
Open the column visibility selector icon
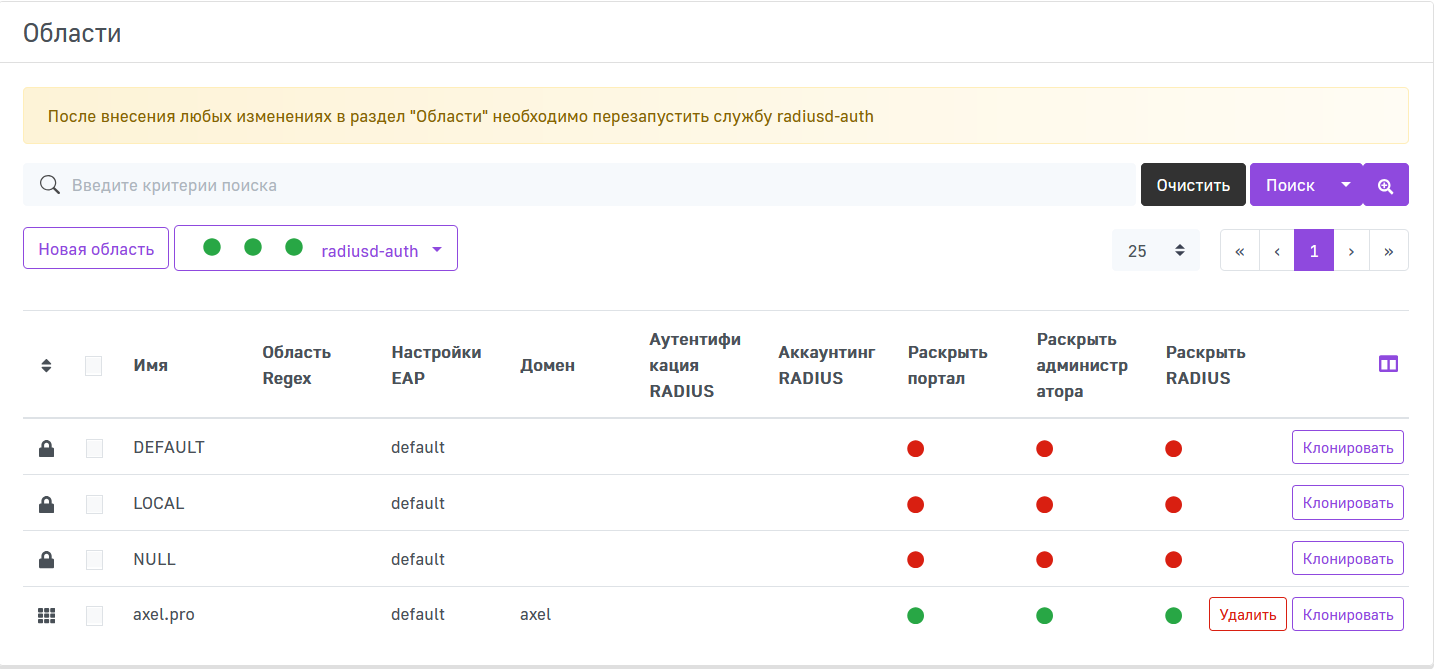pos(1388,364)
